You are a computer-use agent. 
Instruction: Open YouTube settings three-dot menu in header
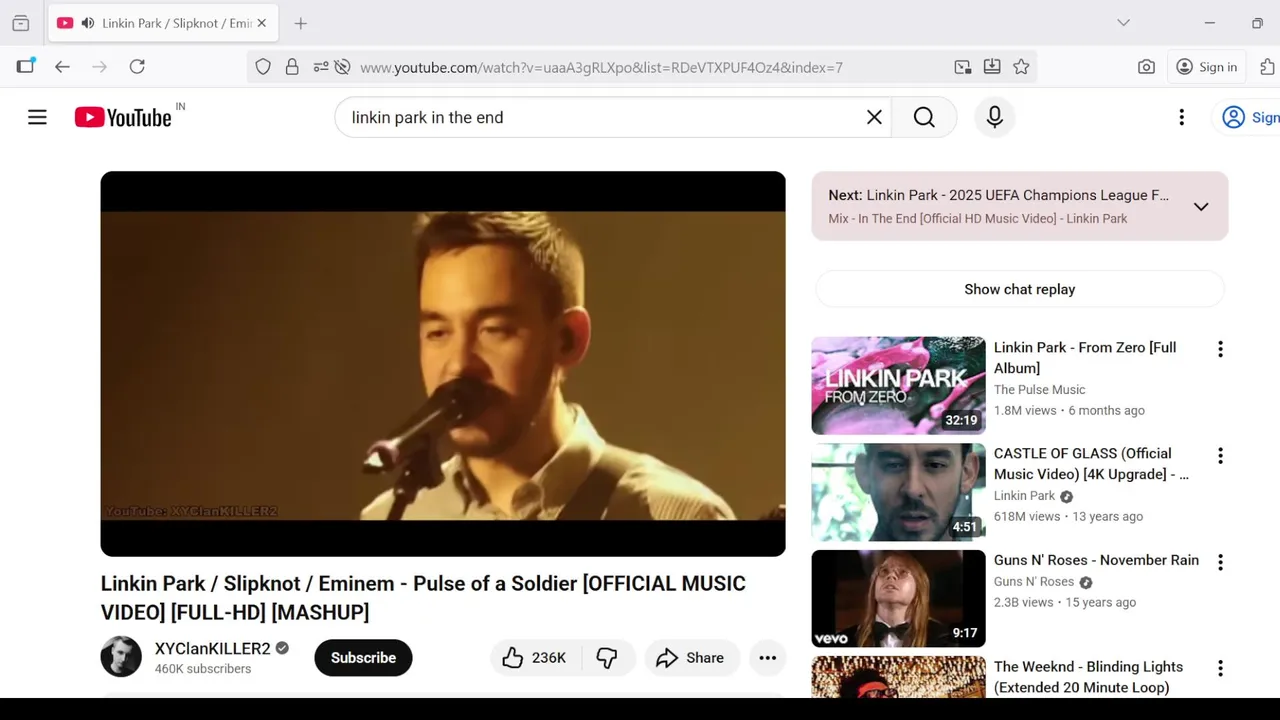click(1181, 117)
